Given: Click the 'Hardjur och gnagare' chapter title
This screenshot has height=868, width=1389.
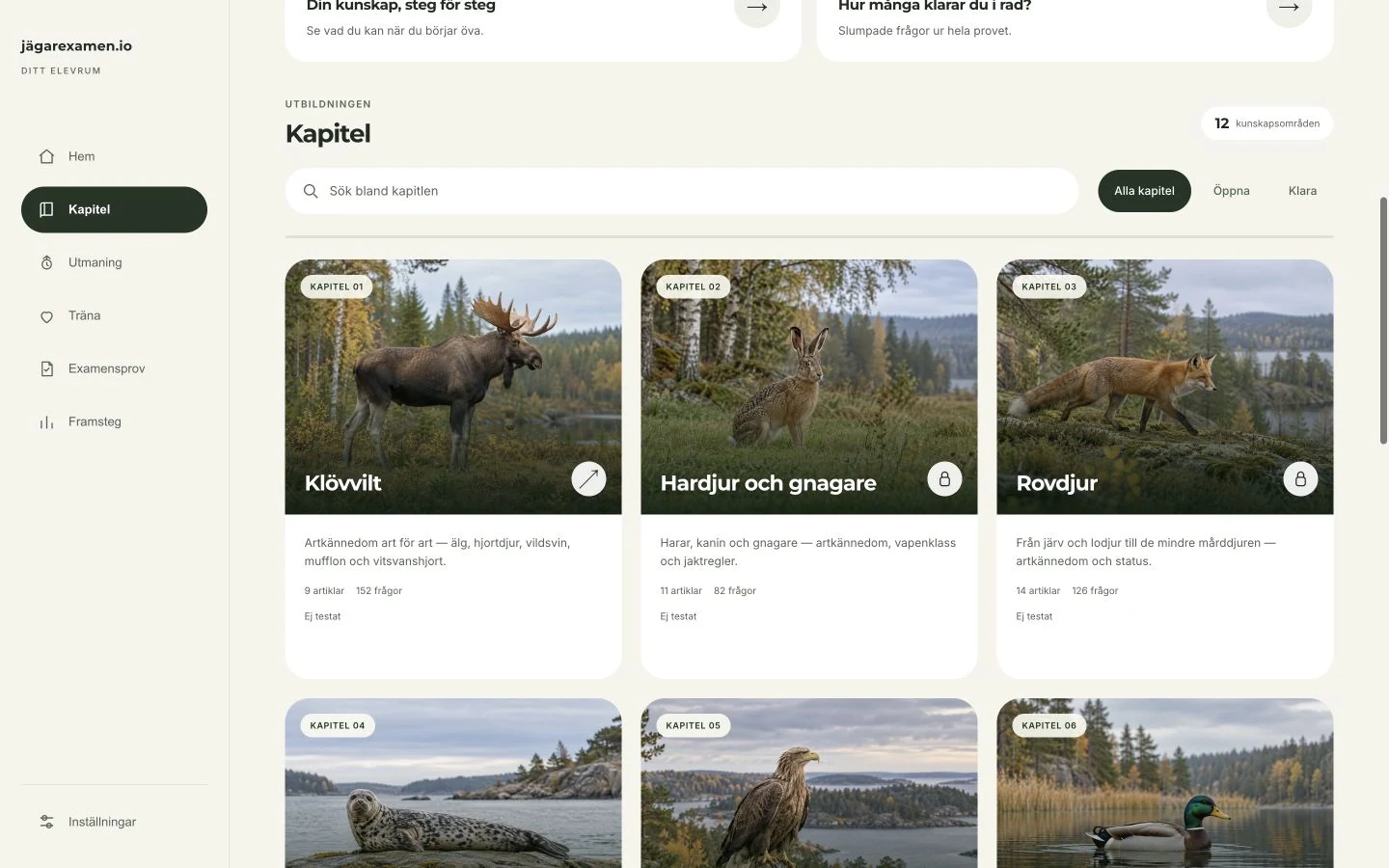Looking at the screenshot, I should click(768, 483).
